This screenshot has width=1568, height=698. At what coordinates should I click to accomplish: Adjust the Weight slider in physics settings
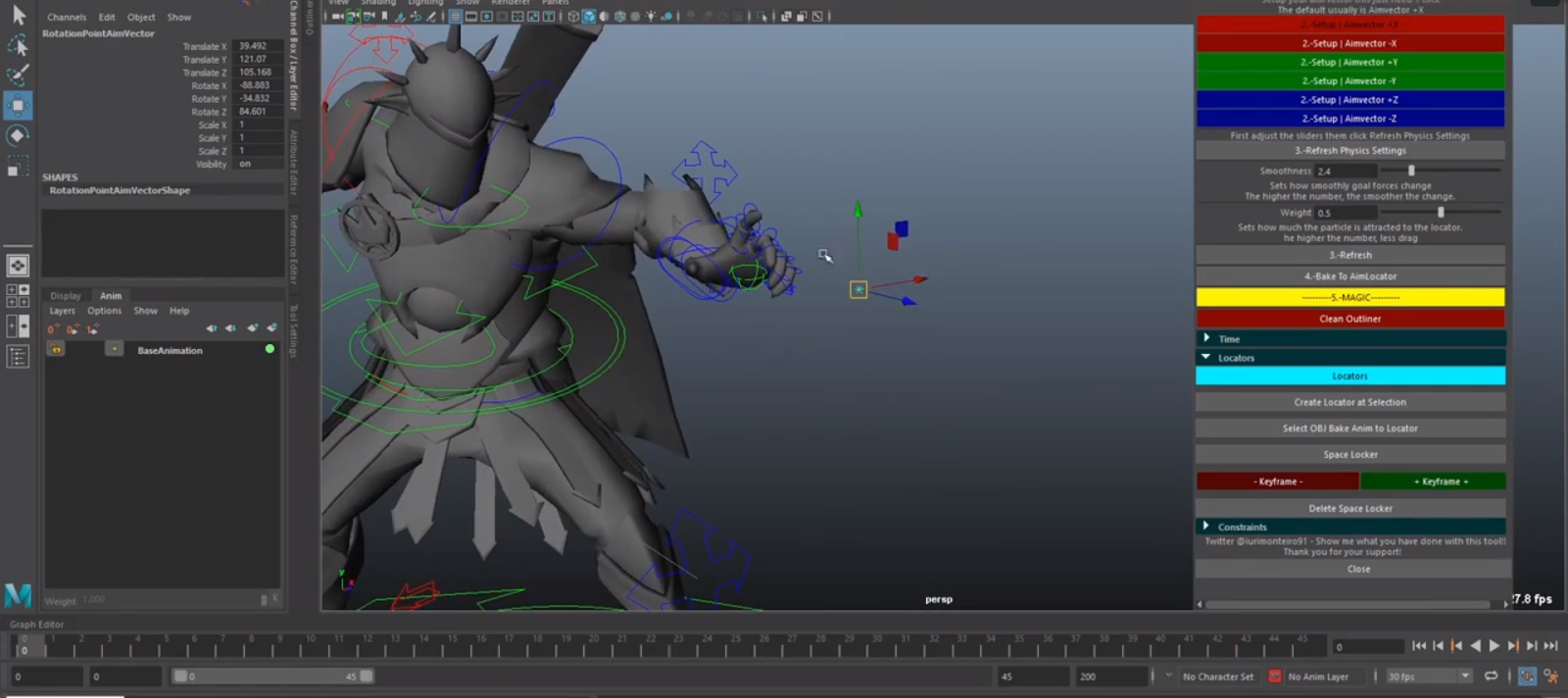pyautogui.click(x=1441, y=212)
